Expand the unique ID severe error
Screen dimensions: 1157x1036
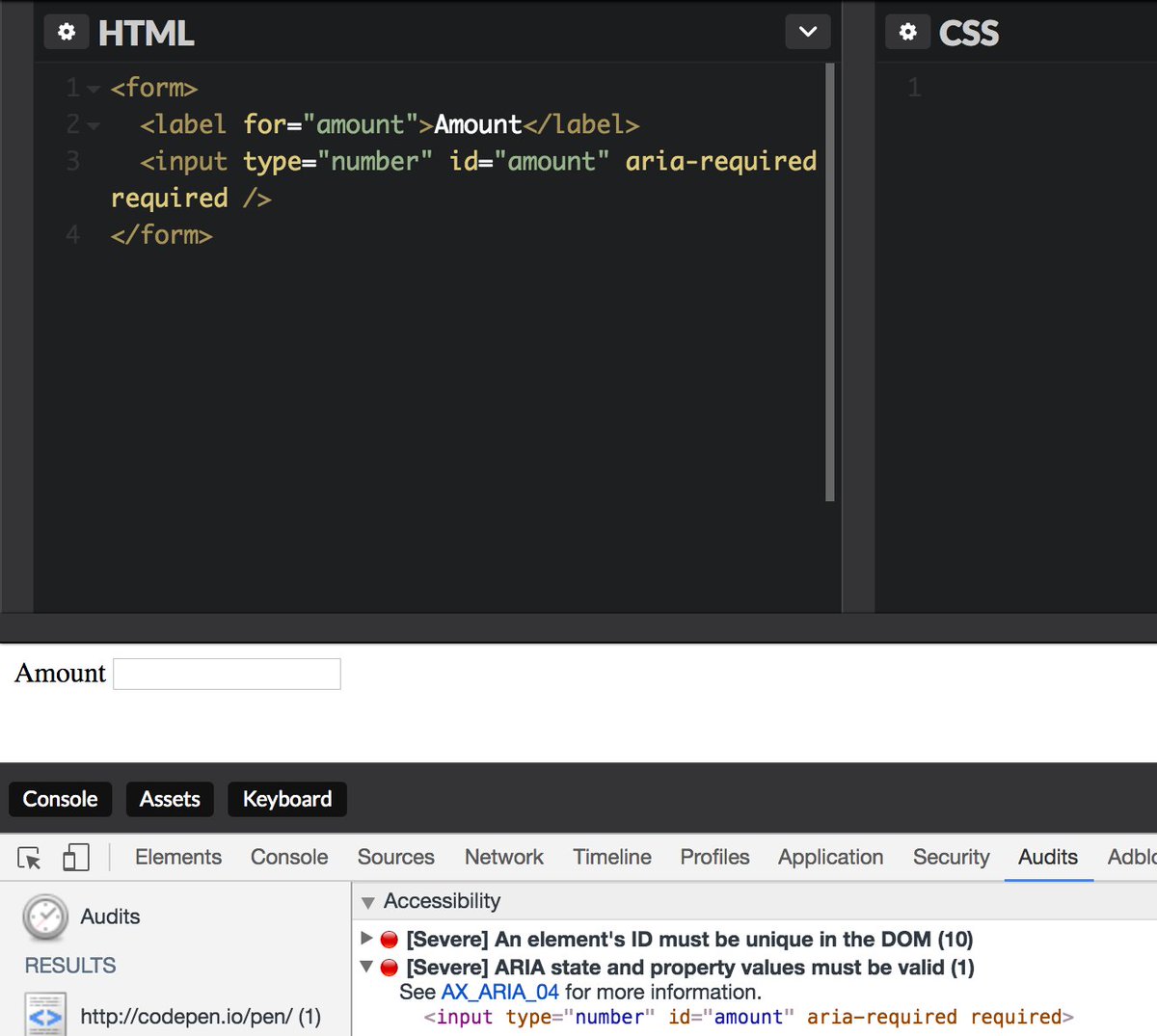click(x=366, y=938)
